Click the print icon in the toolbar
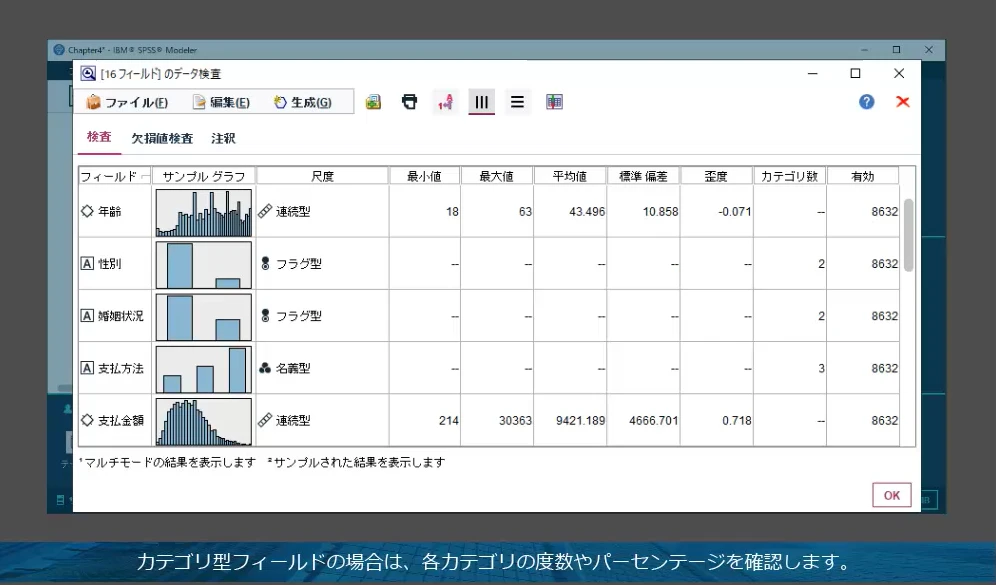This screenshot has height=585, width=996. click(x=409, y=101)
